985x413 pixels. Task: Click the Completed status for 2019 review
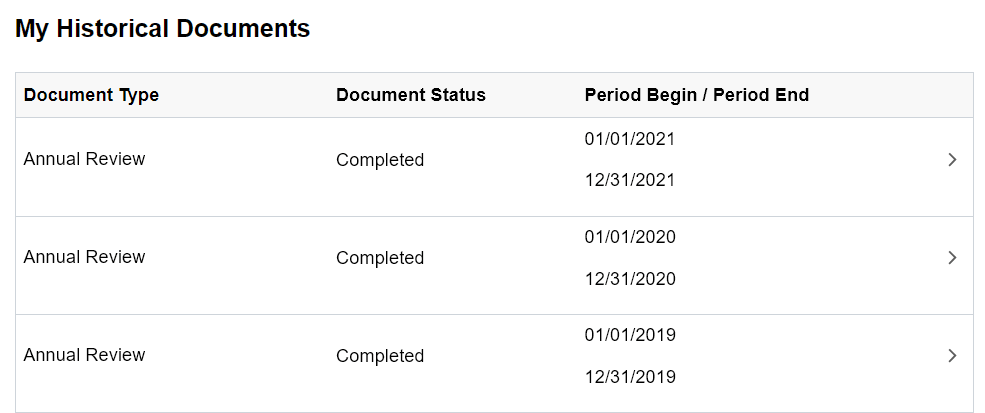point(380,356)
